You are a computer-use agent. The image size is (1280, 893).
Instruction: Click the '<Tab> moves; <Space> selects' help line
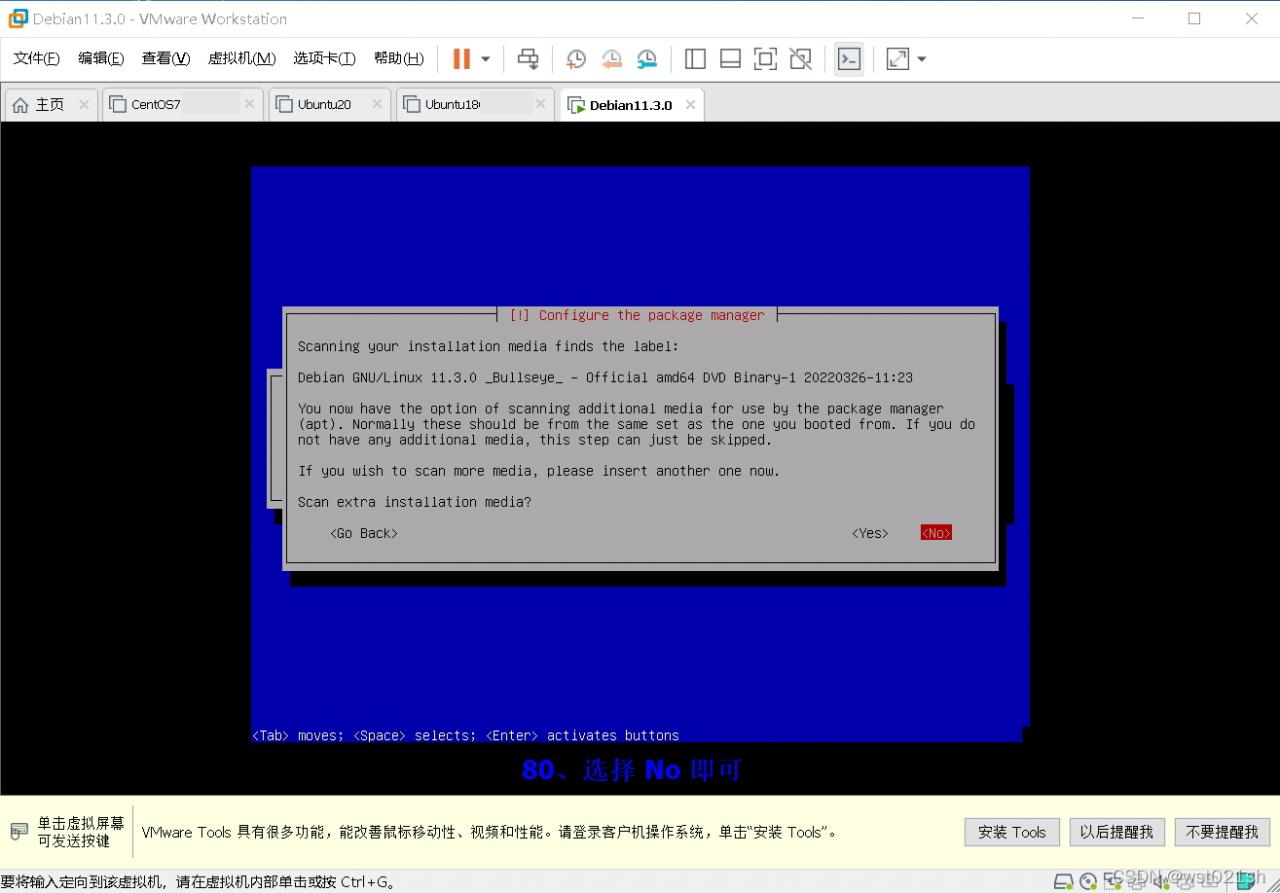(465, 735)
